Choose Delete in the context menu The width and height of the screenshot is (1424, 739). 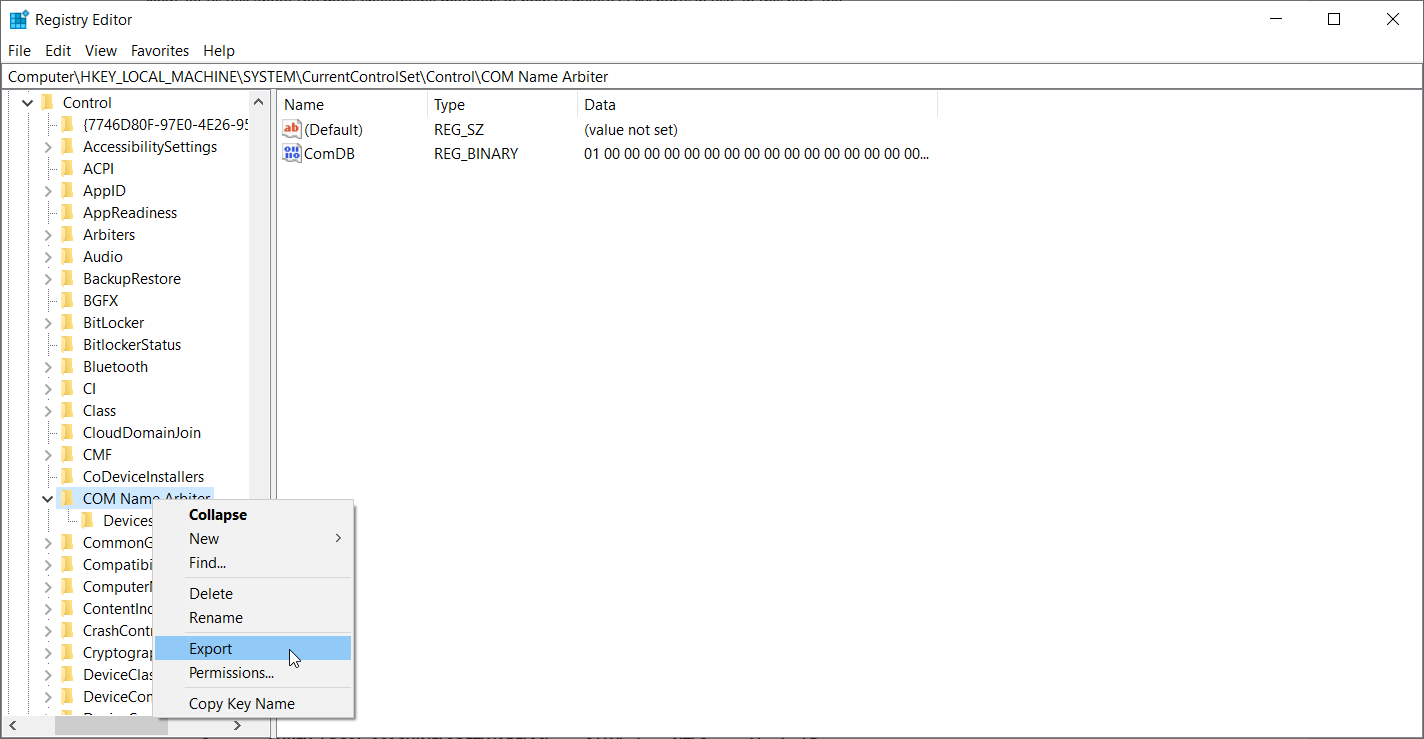[253, 593]
